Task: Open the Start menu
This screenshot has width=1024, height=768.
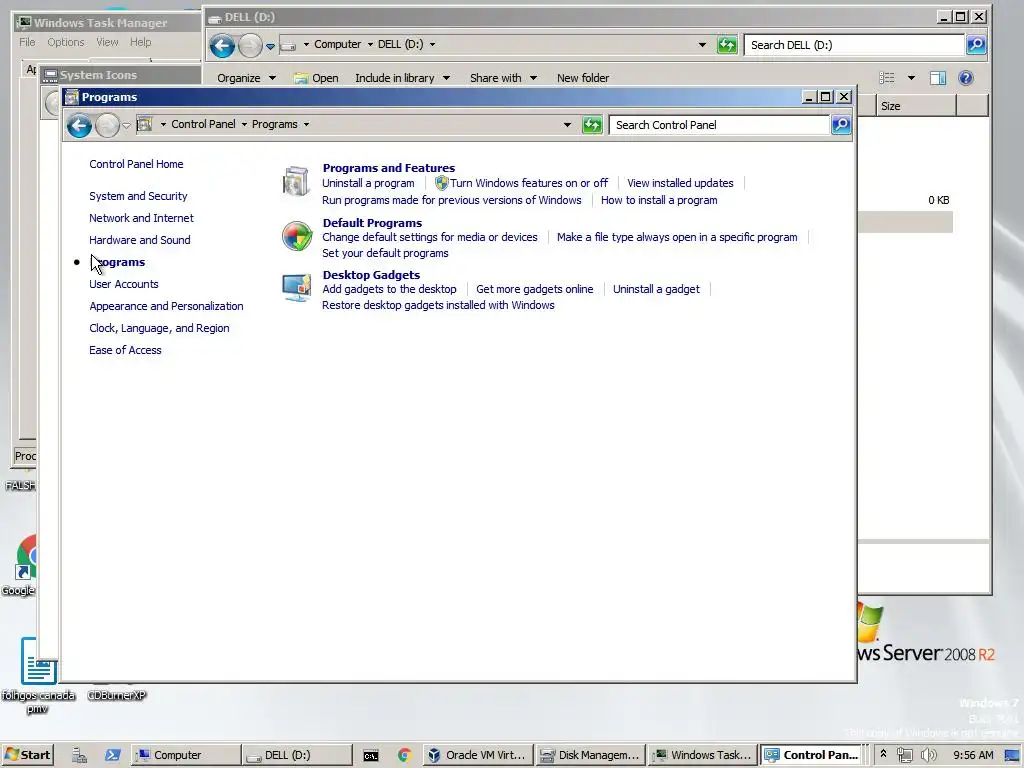Action: [27, 755]
